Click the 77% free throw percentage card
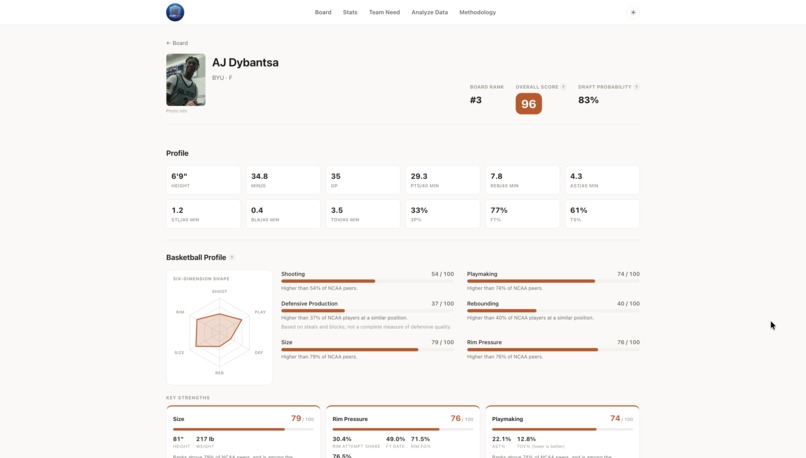 click(522, 214)
